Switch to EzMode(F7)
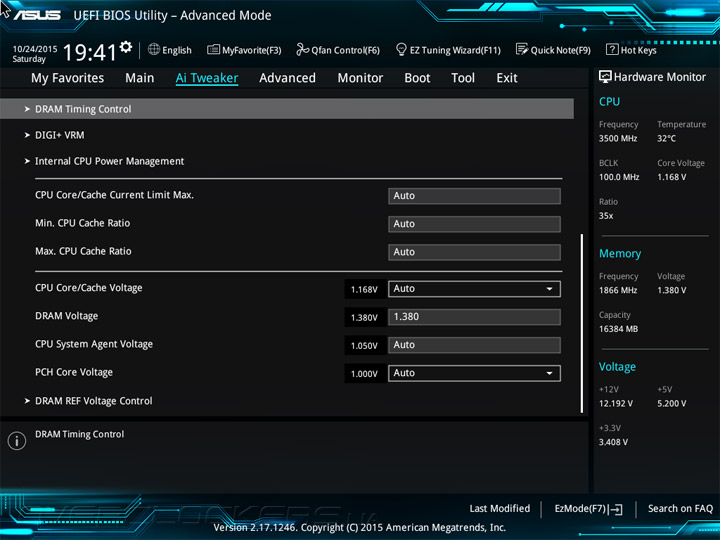This screenshot has width=720, height=540. click(x=589, y=509)
